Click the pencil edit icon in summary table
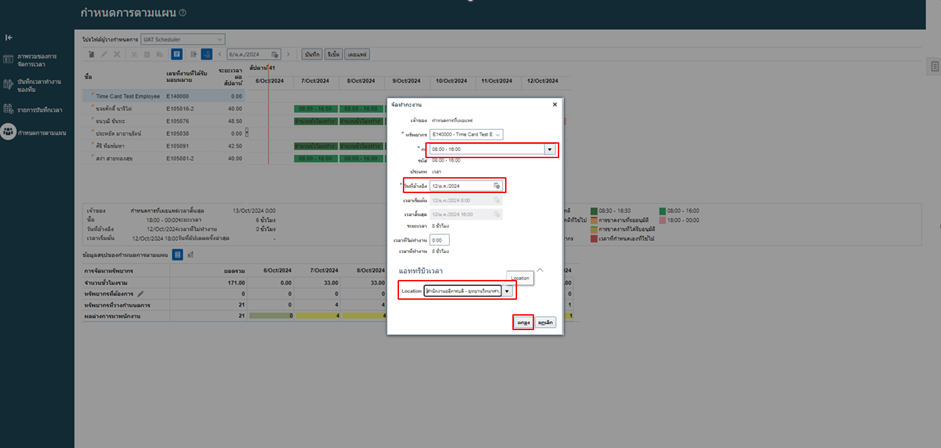 click(x=141, y=294)
